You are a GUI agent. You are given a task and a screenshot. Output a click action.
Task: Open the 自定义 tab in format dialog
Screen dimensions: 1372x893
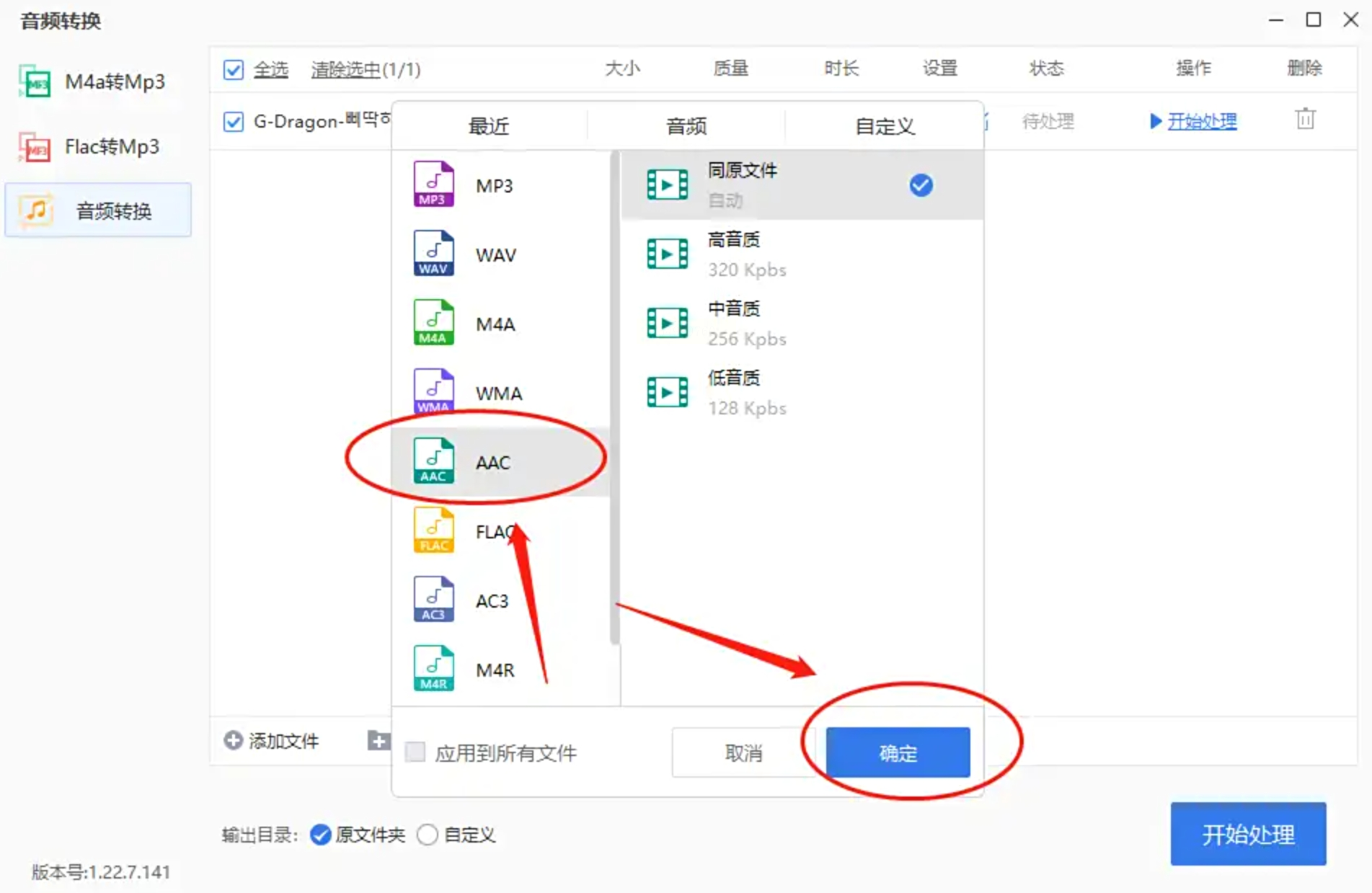[885, 126]
